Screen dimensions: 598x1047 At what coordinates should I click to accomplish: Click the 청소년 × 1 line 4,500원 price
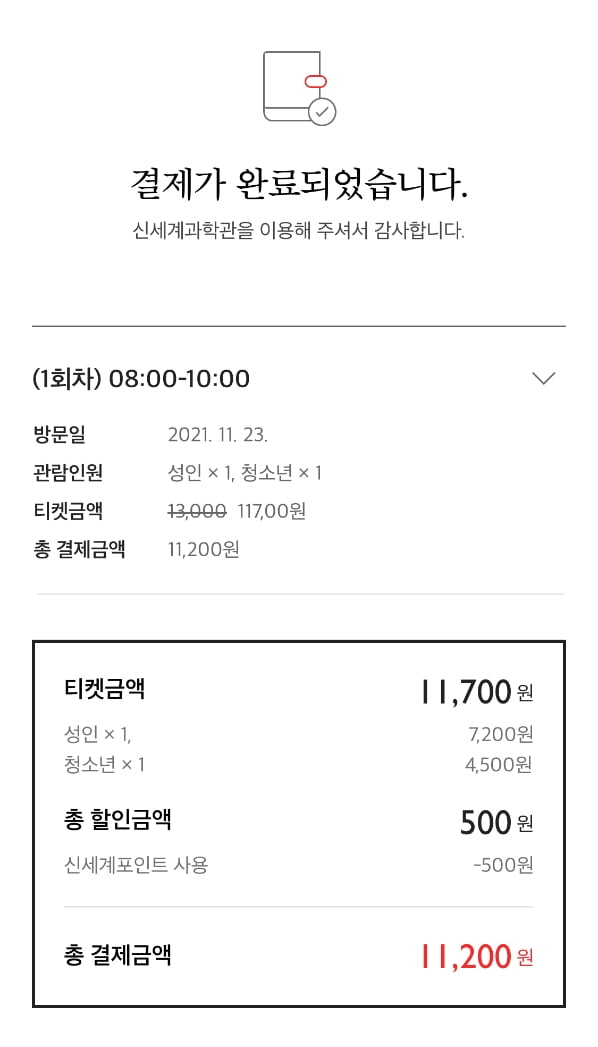499,764
